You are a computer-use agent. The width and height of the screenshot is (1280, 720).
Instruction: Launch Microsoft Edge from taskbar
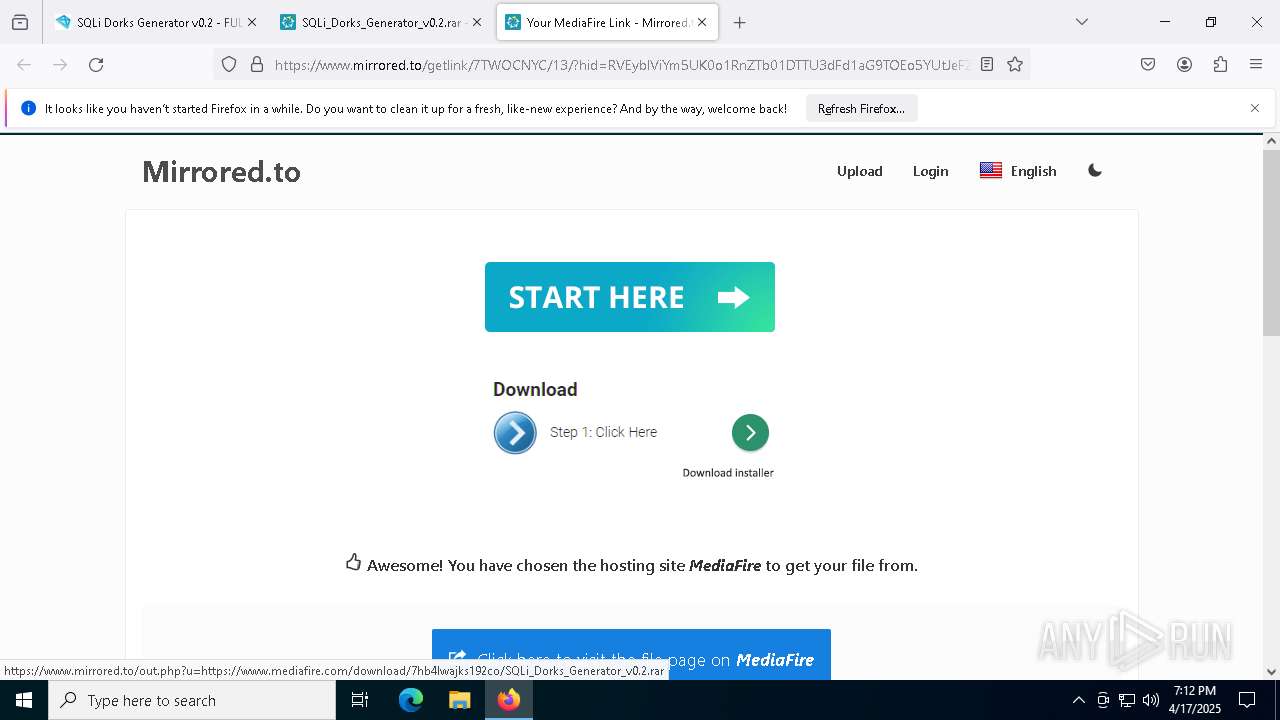click(411, 700)
